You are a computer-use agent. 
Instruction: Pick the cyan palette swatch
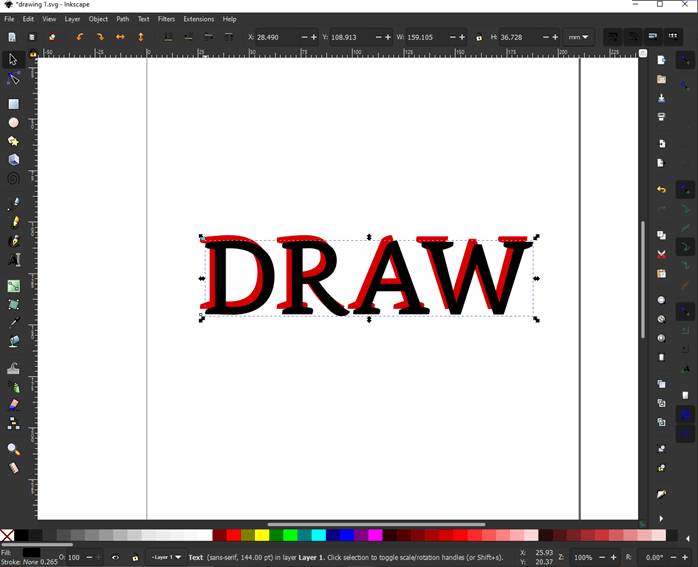pyautogui.click(x=318, y=535)
